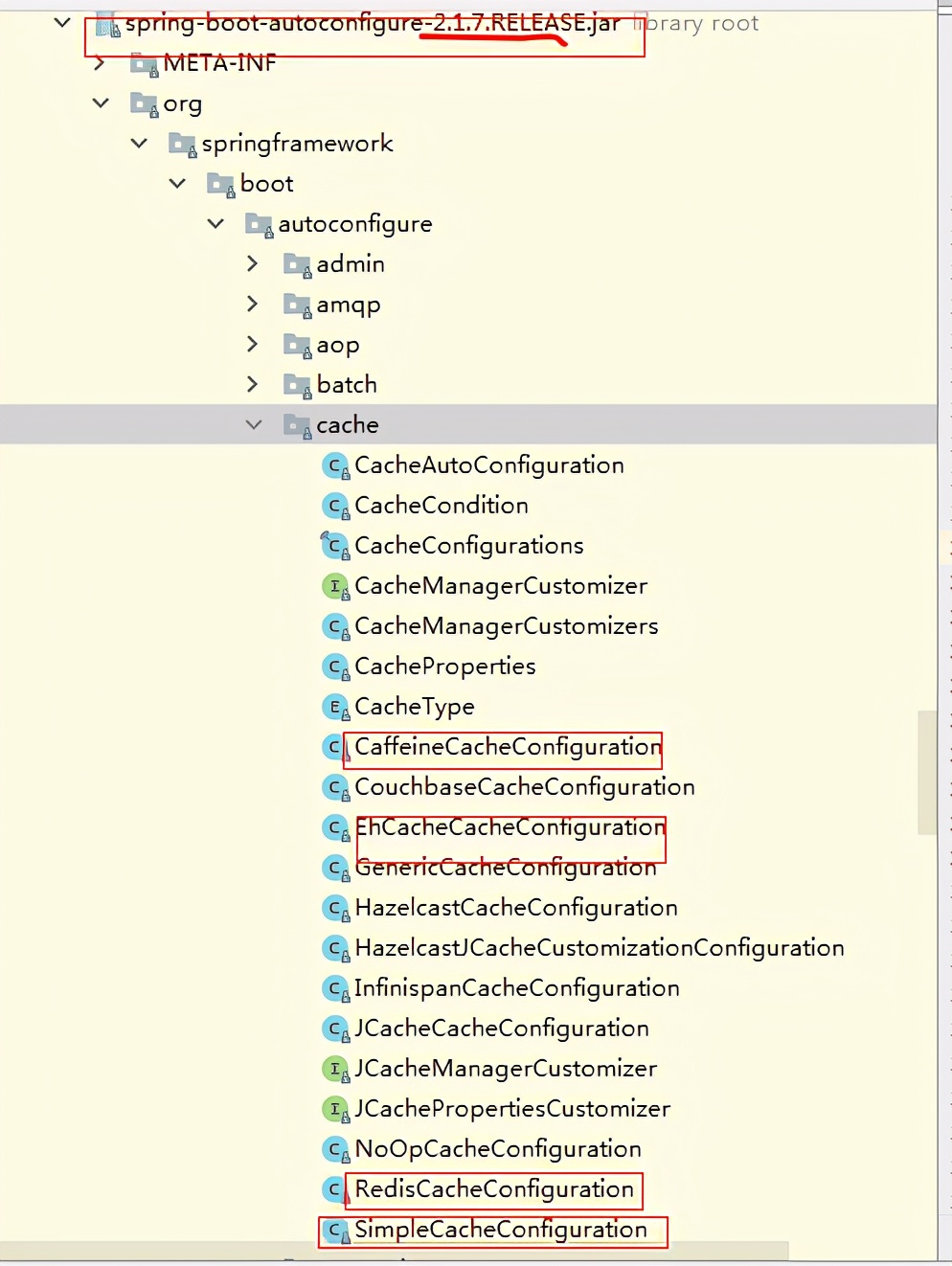This screenshot has height=1266, width=952.
Task: Click the class icon beside JCacheCacheConfiguration
Action: click(x=336, y=1029)
